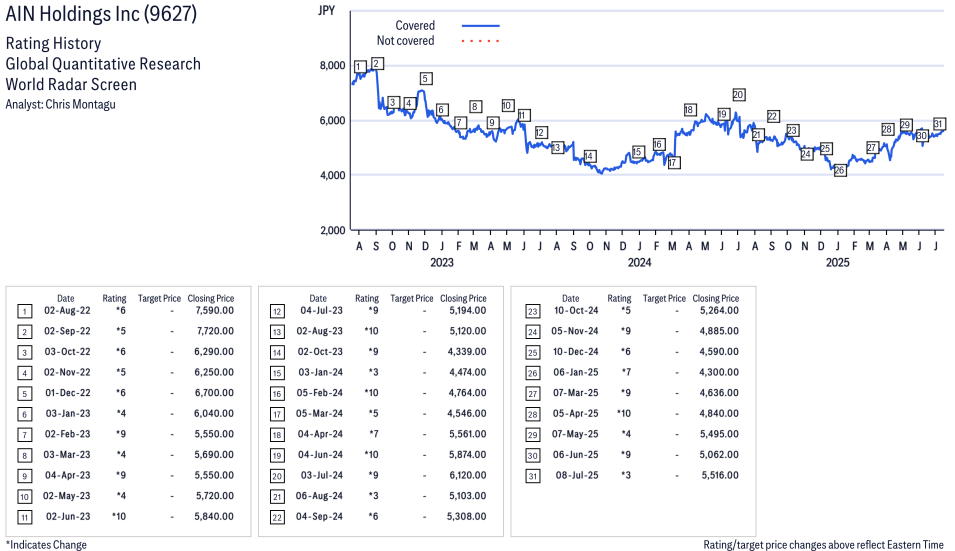Click table row number box 22
The image size is (955, 551).
pyautogui.click(x=277, y=518)
